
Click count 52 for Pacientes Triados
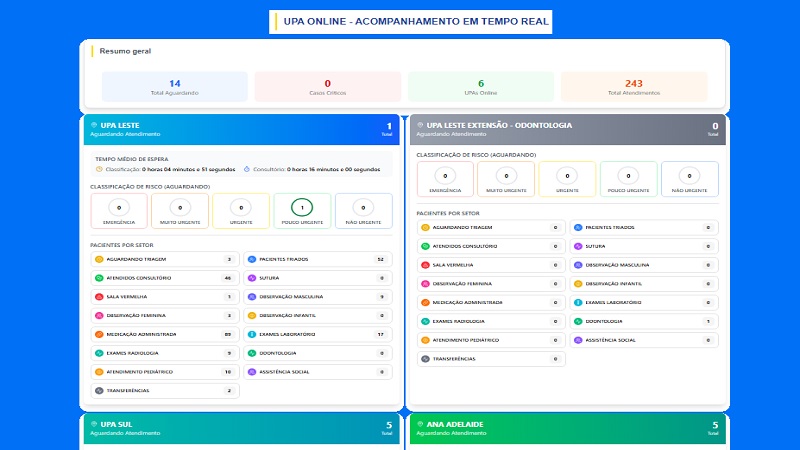coord(380,259)
